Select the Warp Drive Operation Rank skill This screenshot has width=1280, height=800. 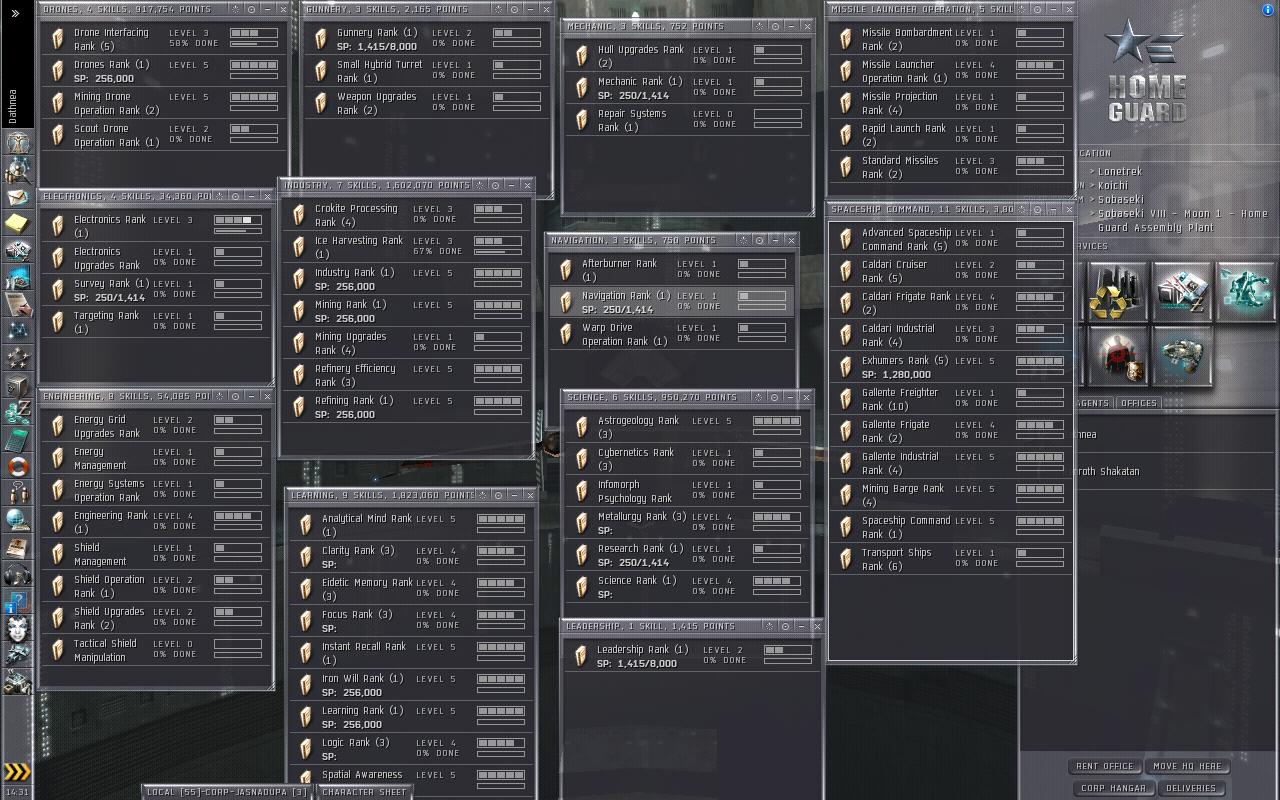[x=672, y=334]
